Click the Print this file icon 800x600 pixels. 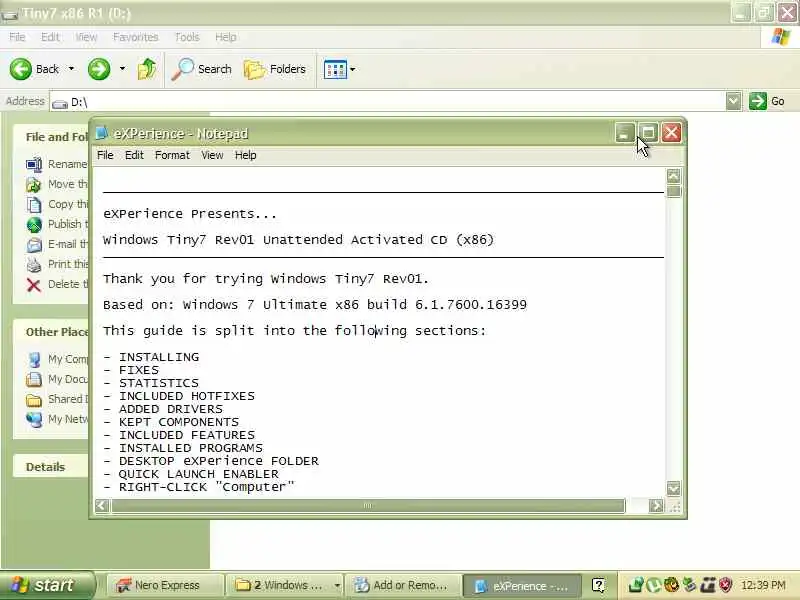tap(34, 264)
